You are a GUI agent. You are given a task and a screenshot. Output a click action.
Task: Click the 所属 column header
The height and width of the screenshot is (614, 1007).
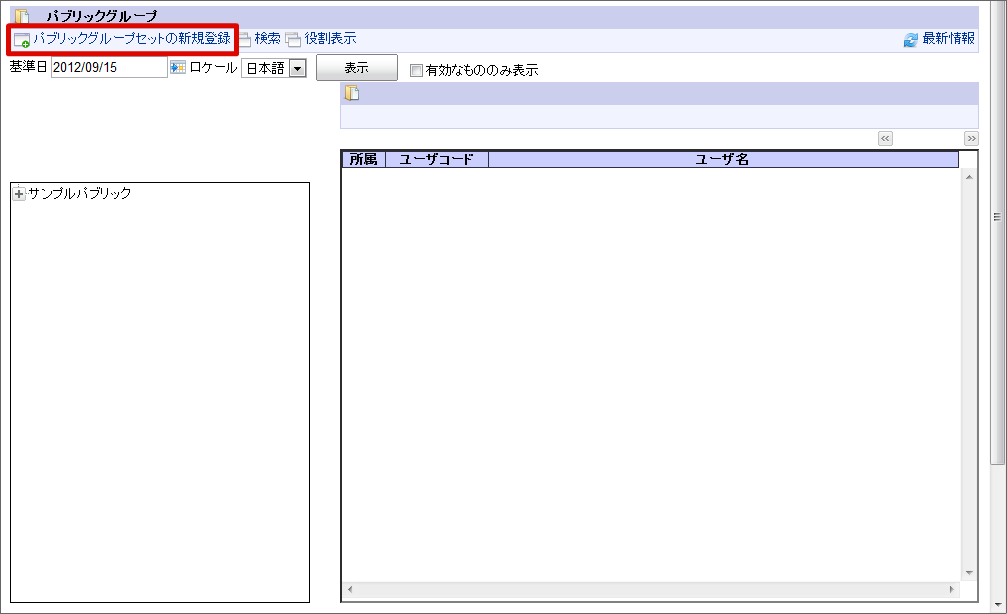(x=363, y=159)
